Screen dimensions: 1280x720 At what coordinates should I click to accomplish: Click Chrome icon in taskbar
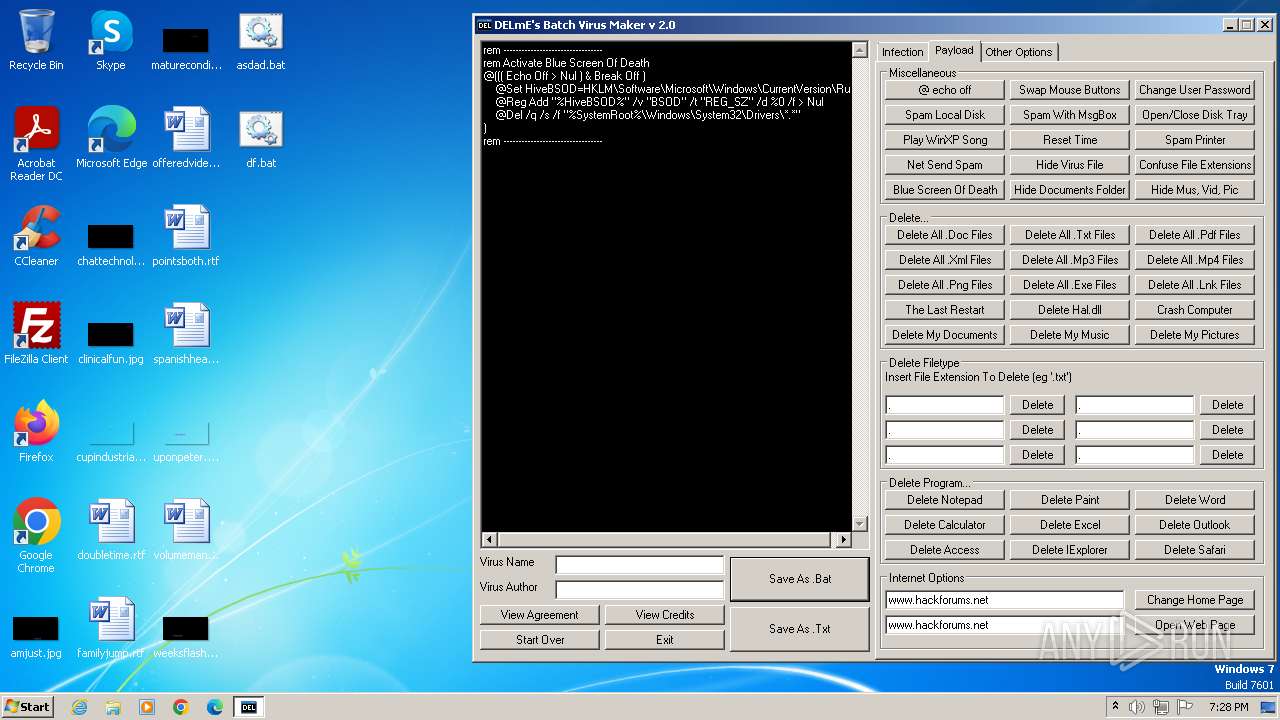(181, 707)
